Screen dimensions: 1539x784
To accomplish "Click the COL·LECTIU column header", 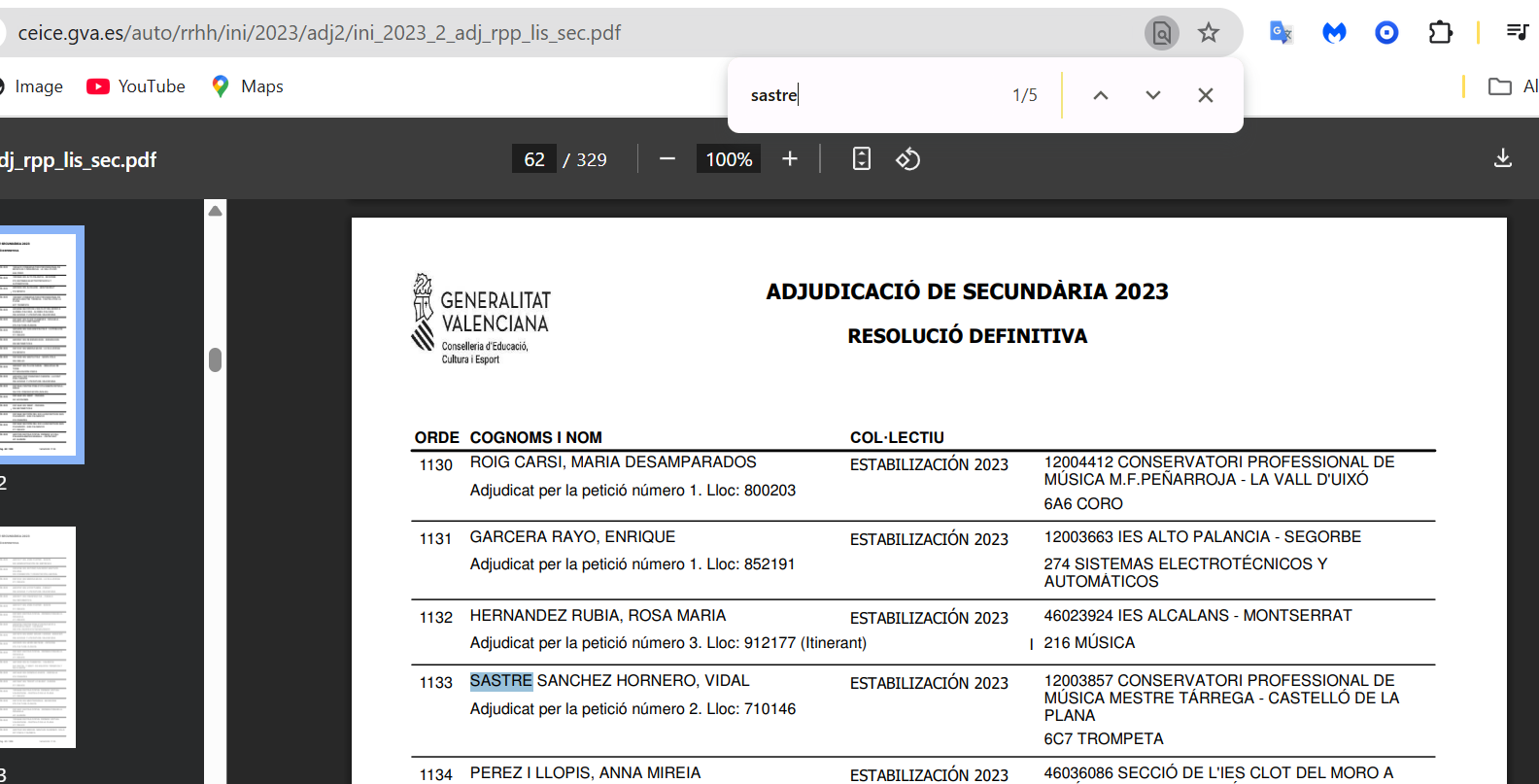I will (x=897, y=438).
